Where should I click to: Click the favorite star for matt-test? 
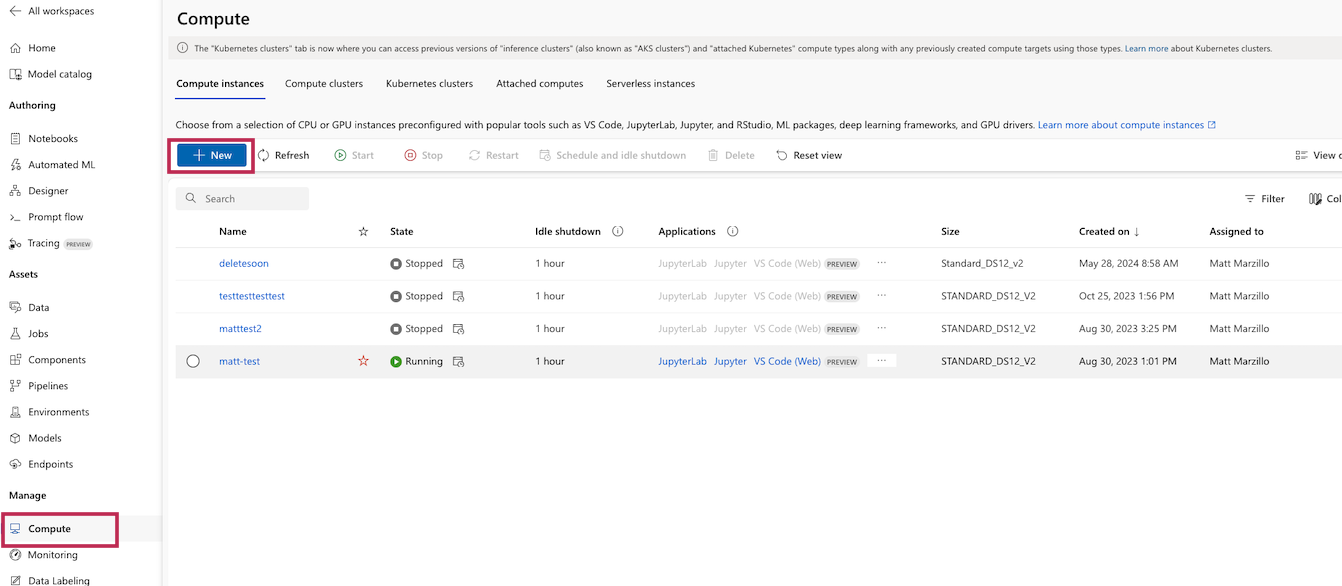363,361
